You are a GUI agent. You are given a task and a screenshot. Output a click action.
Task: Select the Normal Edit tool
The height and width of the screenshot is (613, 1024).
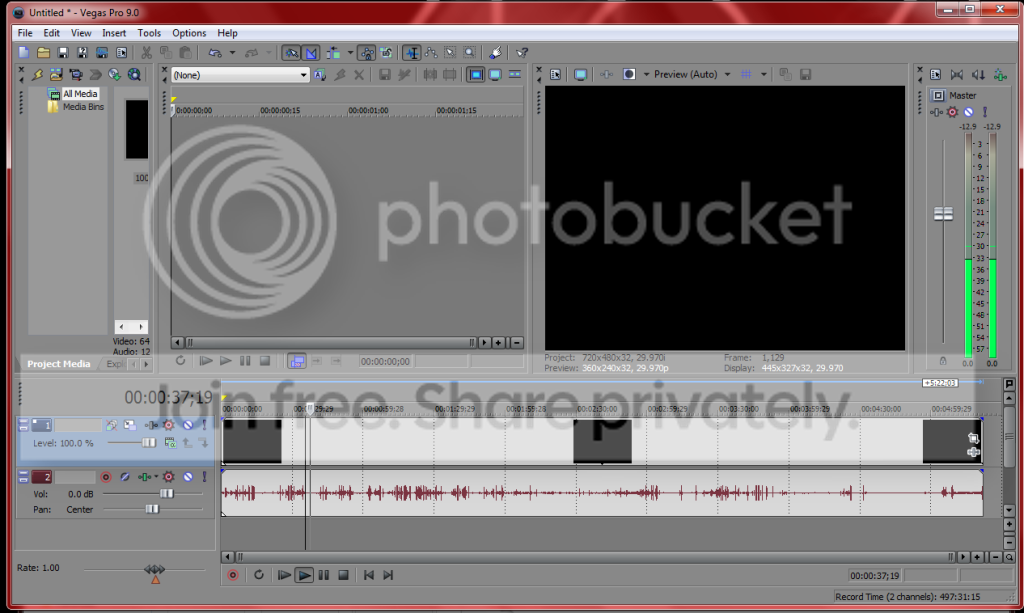pos(411,53)
